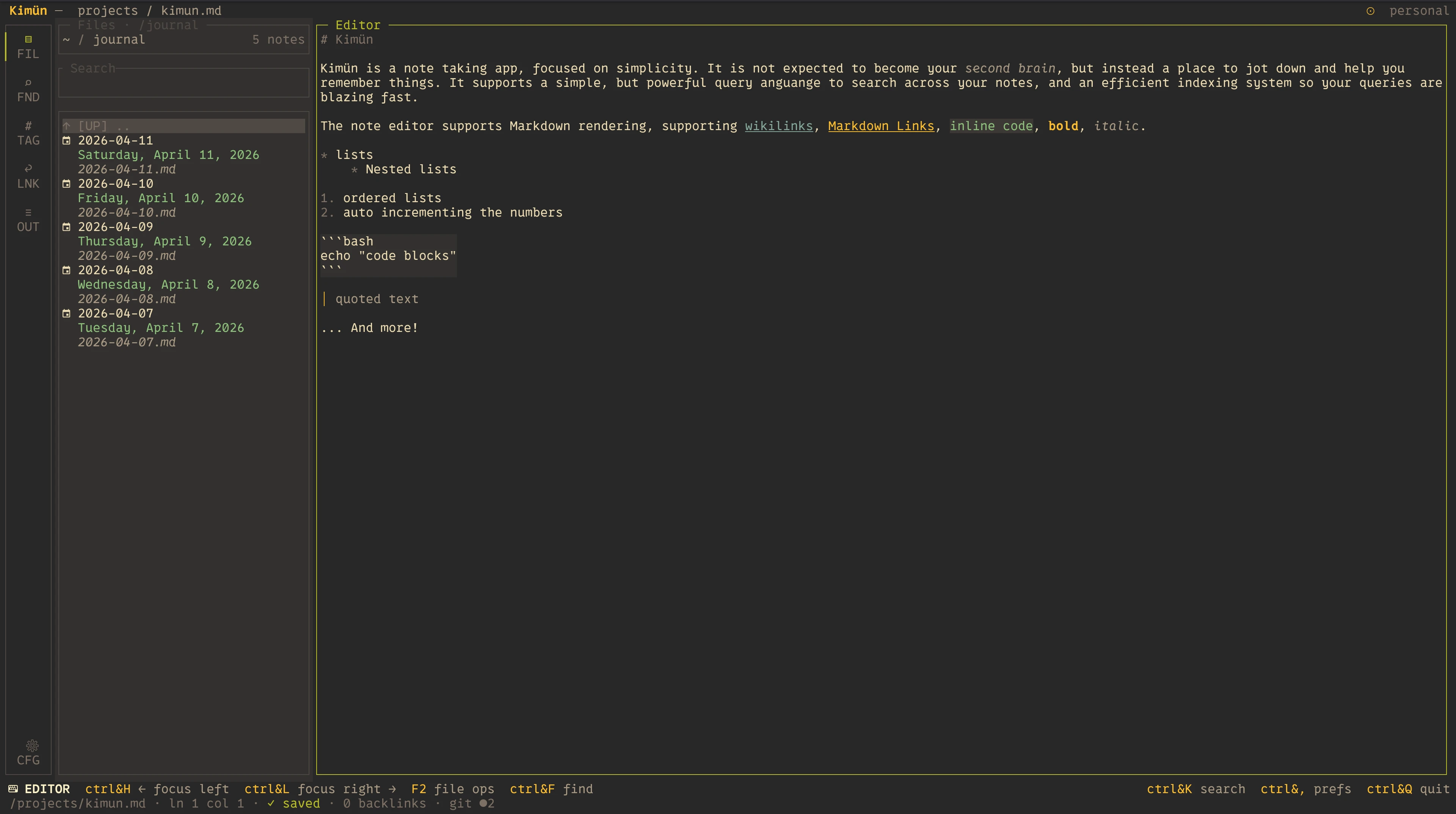Select journal entry 2026-04-07
The image size is (1456, 814).
115,313
